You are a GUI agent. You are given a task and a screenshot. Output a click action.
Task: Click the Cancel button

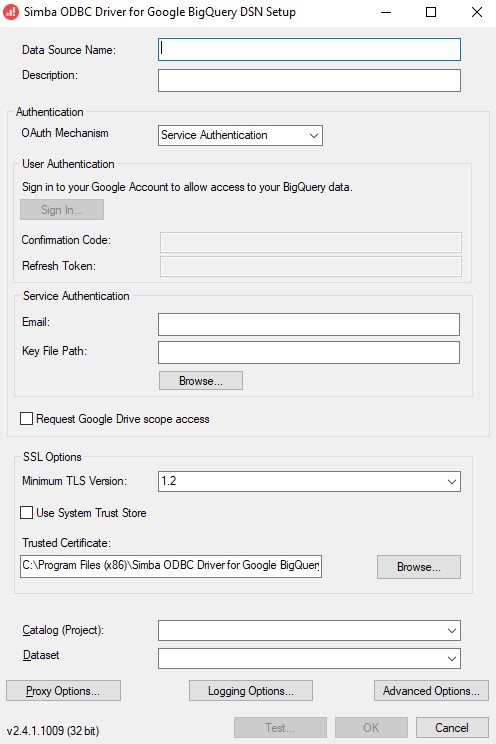click(x=452, y=728)
